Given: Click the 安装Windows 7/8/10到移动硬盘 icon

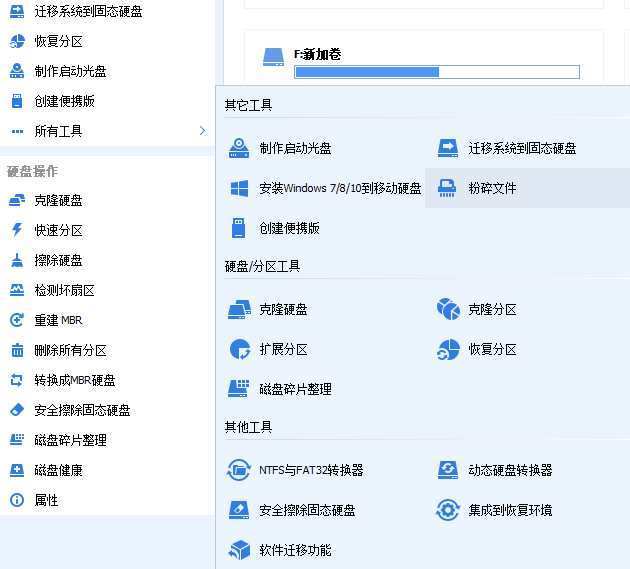Looking at the screenshot, I should (x=239, y=188).
